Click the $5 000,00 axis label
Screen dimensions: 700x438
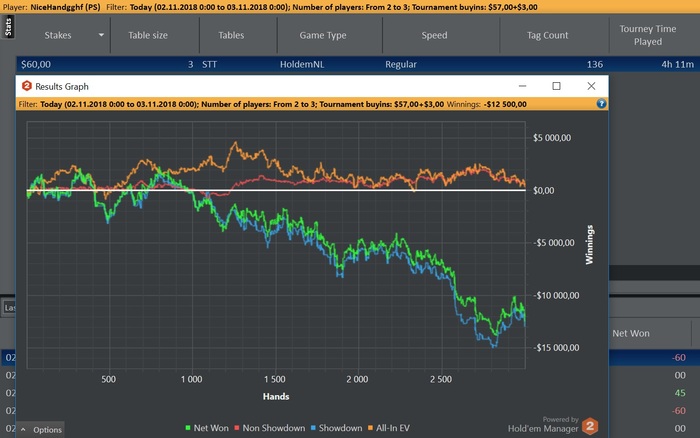[552, 138]
